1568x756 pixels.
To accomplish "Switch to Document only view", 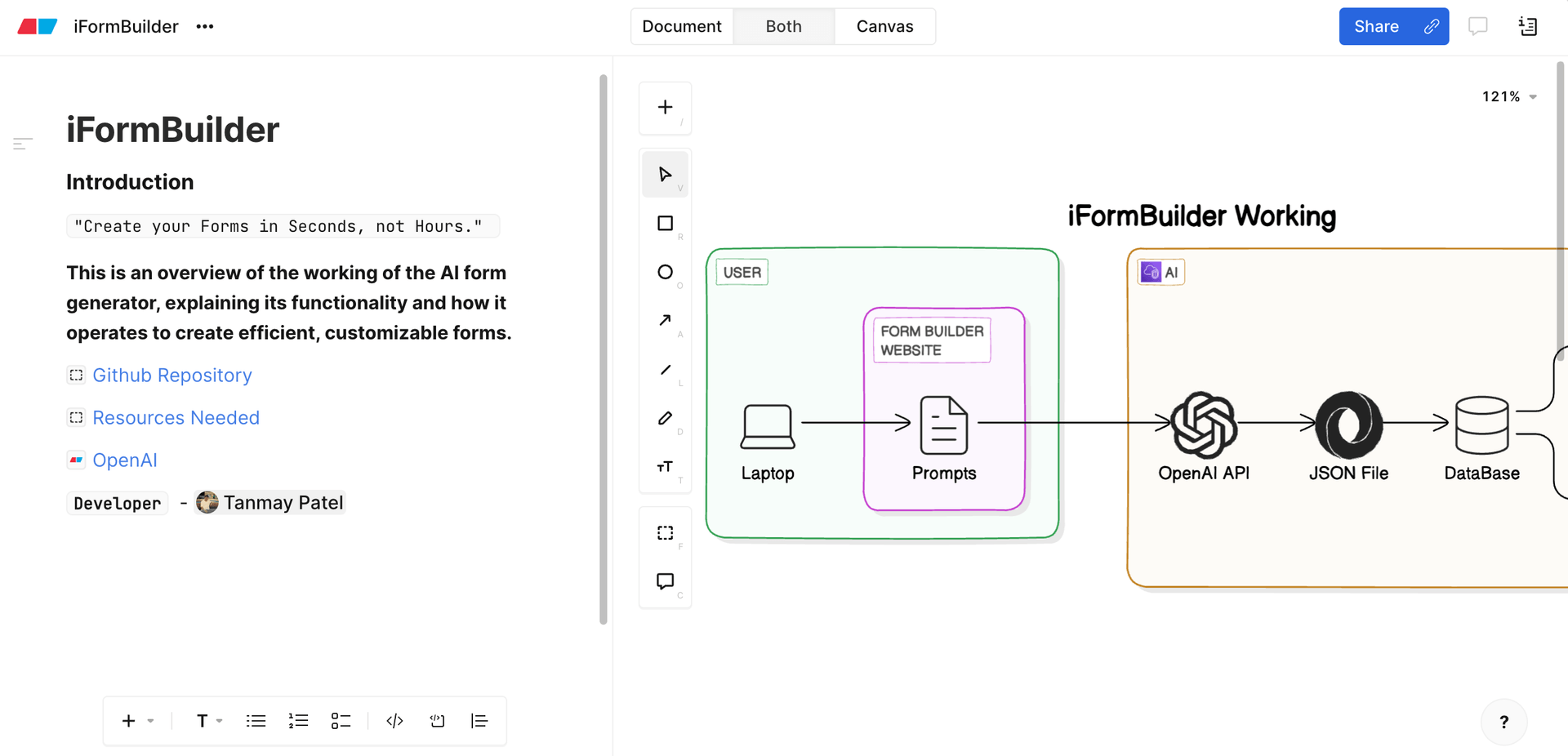I will click(x=681, y=26).
